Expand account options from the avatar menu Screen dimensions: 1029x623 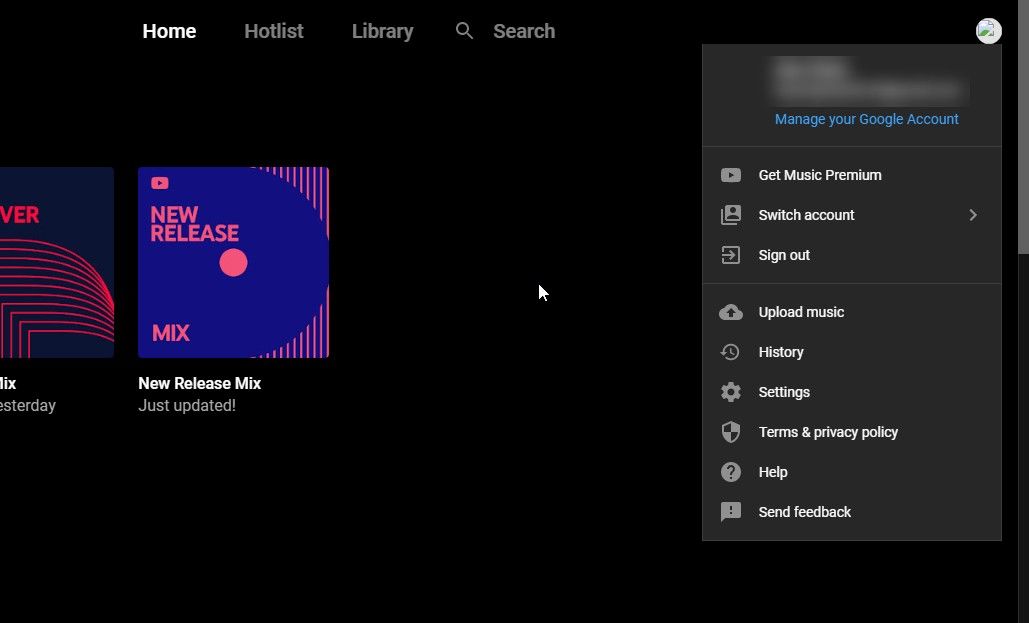click(988, 31)
